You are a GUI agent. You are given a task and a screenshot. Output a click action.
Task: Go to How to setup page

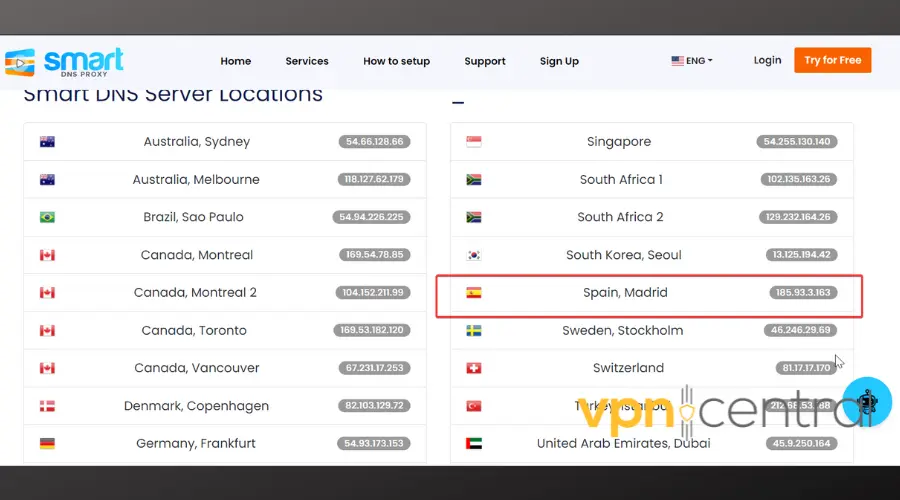point(397,61)
